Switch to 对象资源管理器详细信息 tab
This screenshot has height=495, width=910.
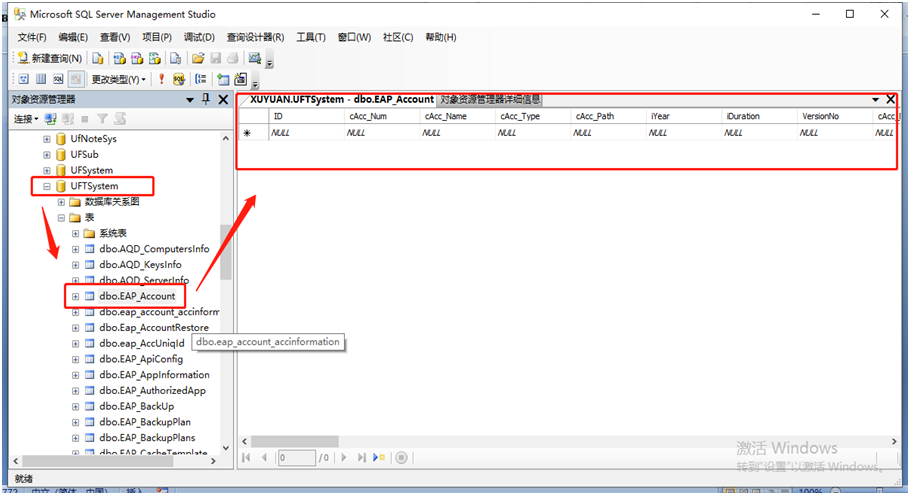click(489, 99)
